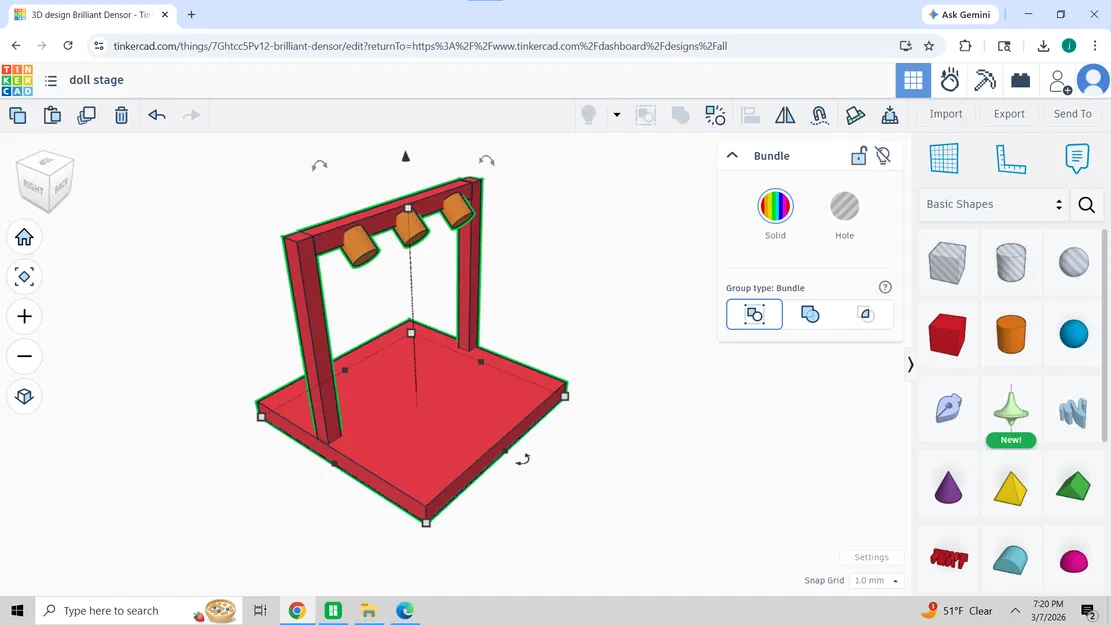1111x625 pixels.
Task: Switch to Minecraft blocks mode
Action: click(985, 80)
